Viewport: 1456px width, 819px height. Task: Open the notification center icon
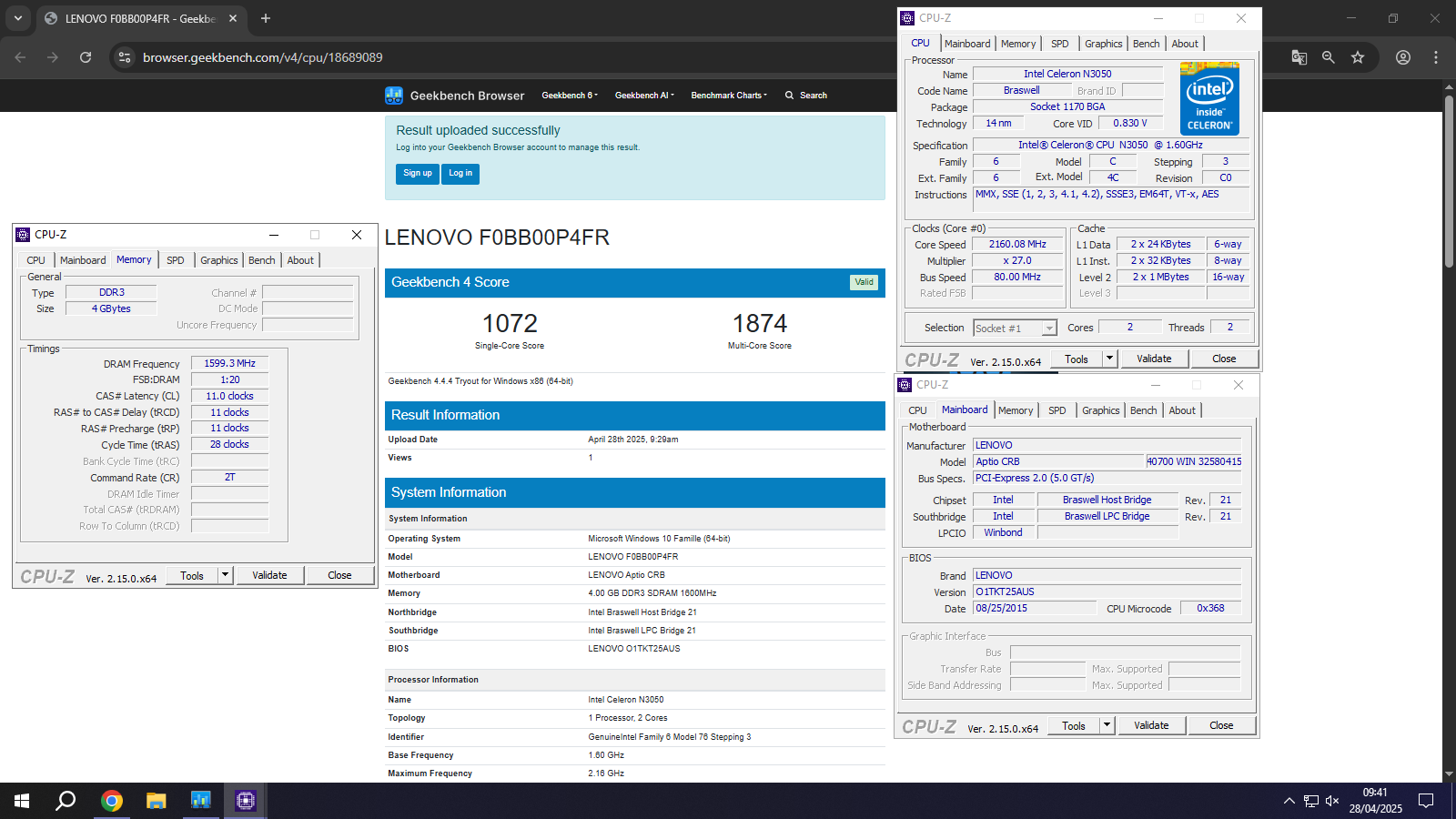coord(1426,801)
